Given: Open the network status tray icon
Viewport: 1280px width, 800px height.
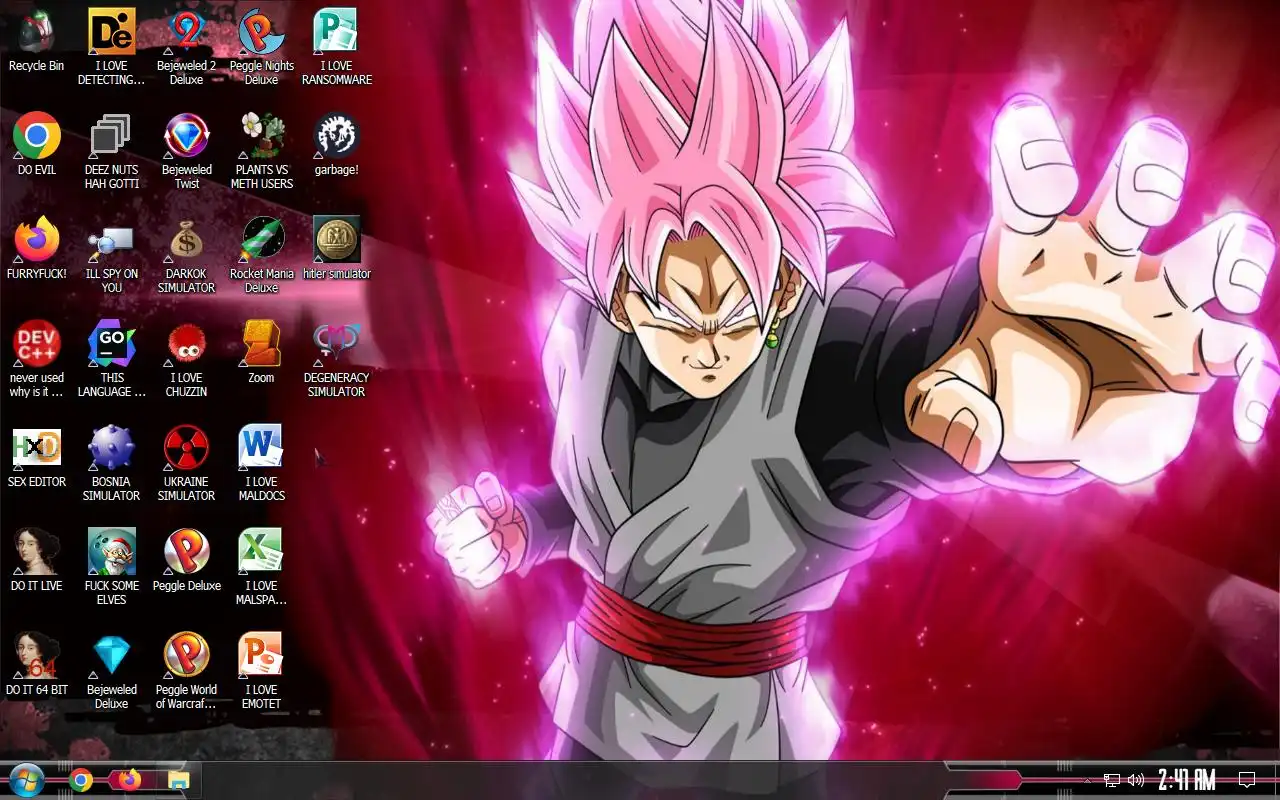Looking at the screenshot, I should click(1112, 780).
